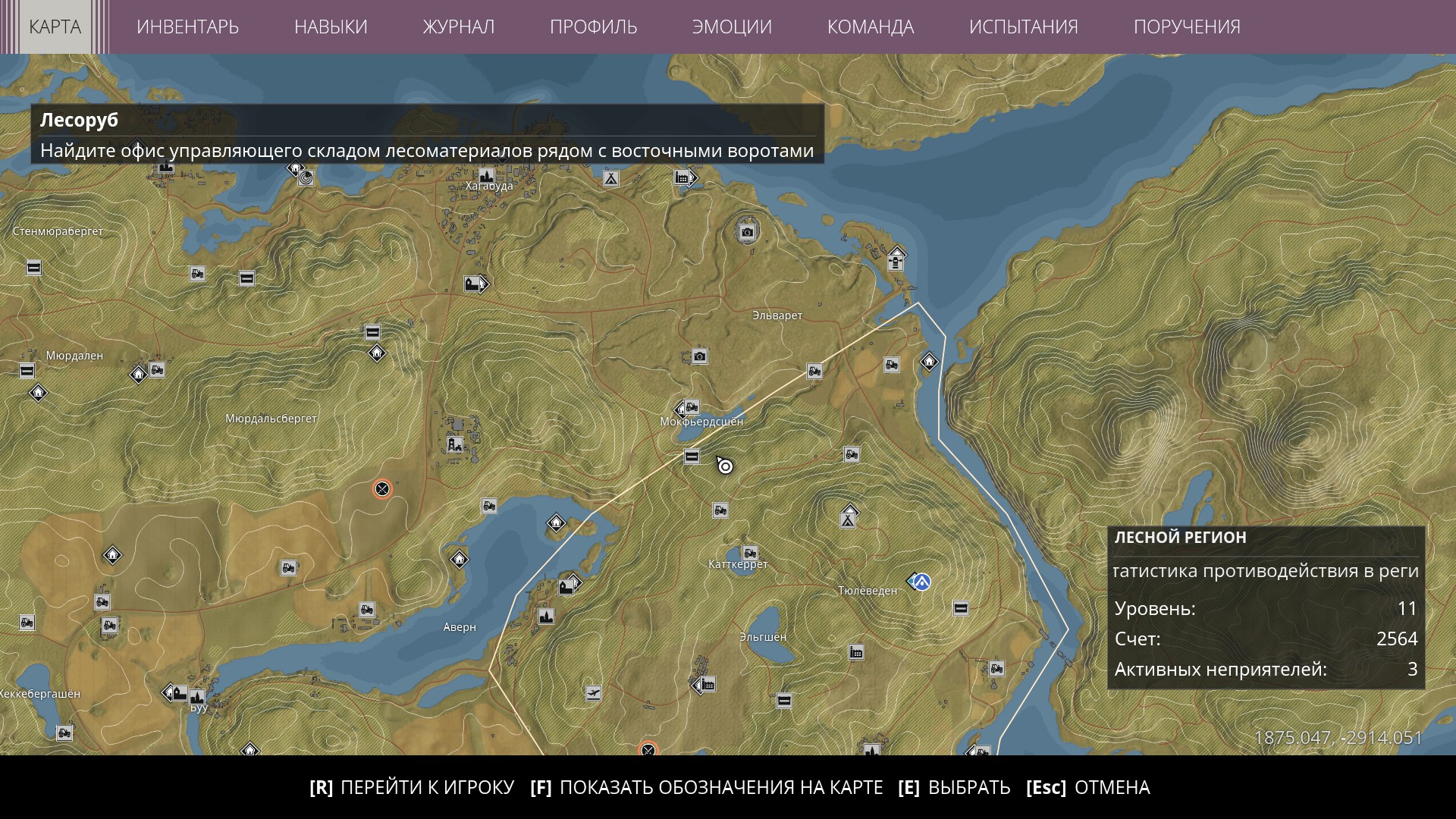Click the map coordinates readout
Screen dimensions: 1456x819
coord(1338,738)
